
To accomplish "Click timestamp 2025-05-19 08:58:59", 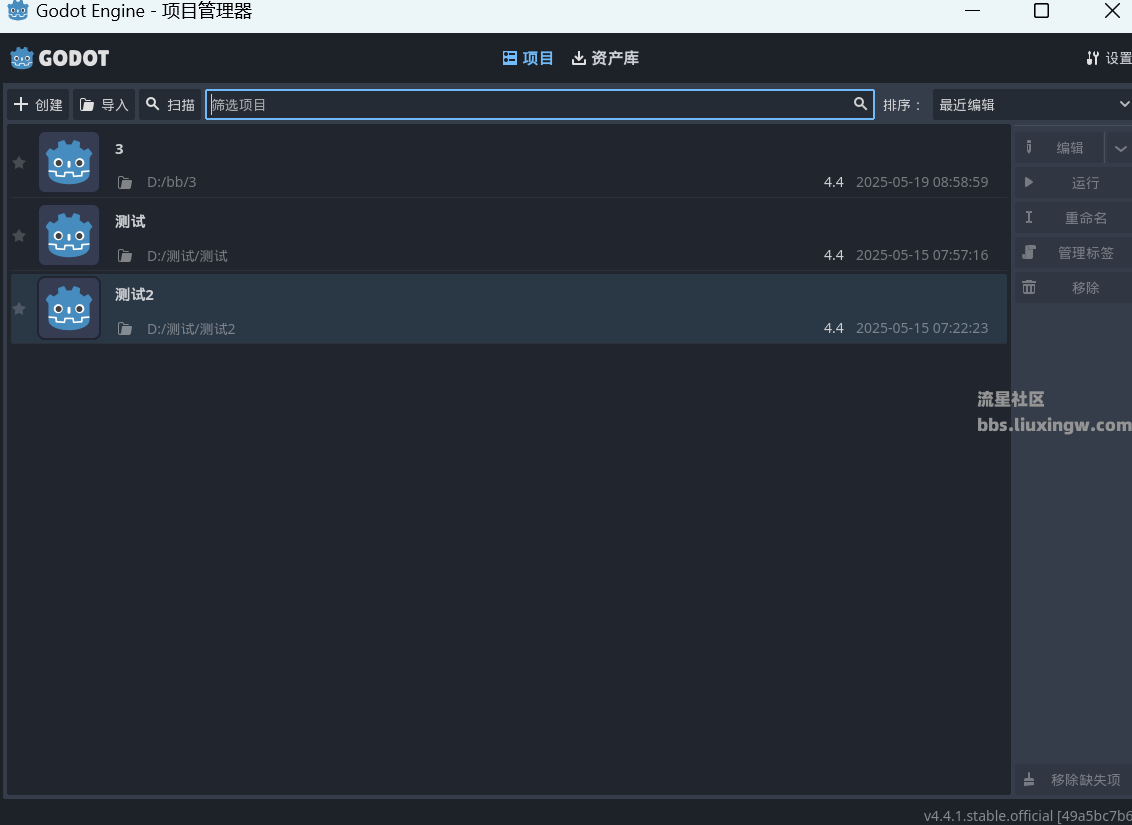I will click(922, 182).
